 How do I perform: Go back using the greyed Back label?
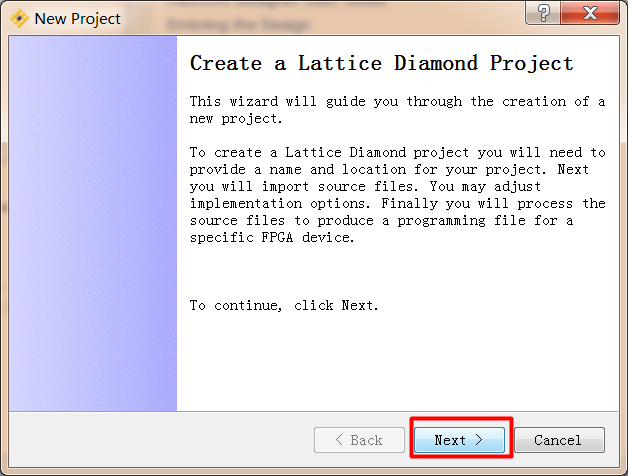tap(366, 440)
